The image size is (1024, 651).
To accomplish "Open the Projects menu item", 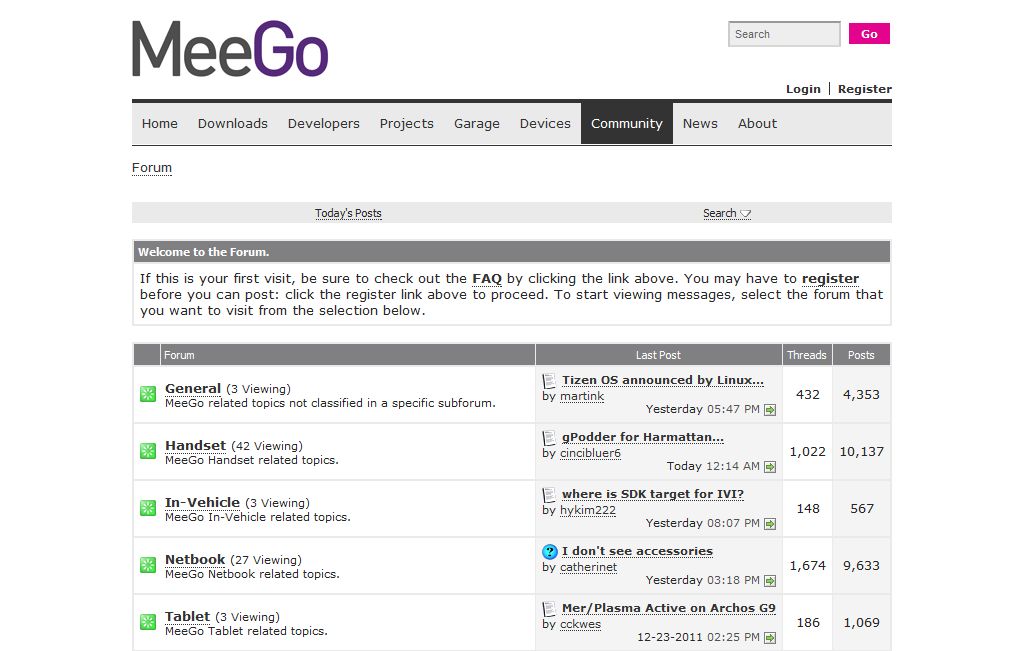I will tap(406, 123).
